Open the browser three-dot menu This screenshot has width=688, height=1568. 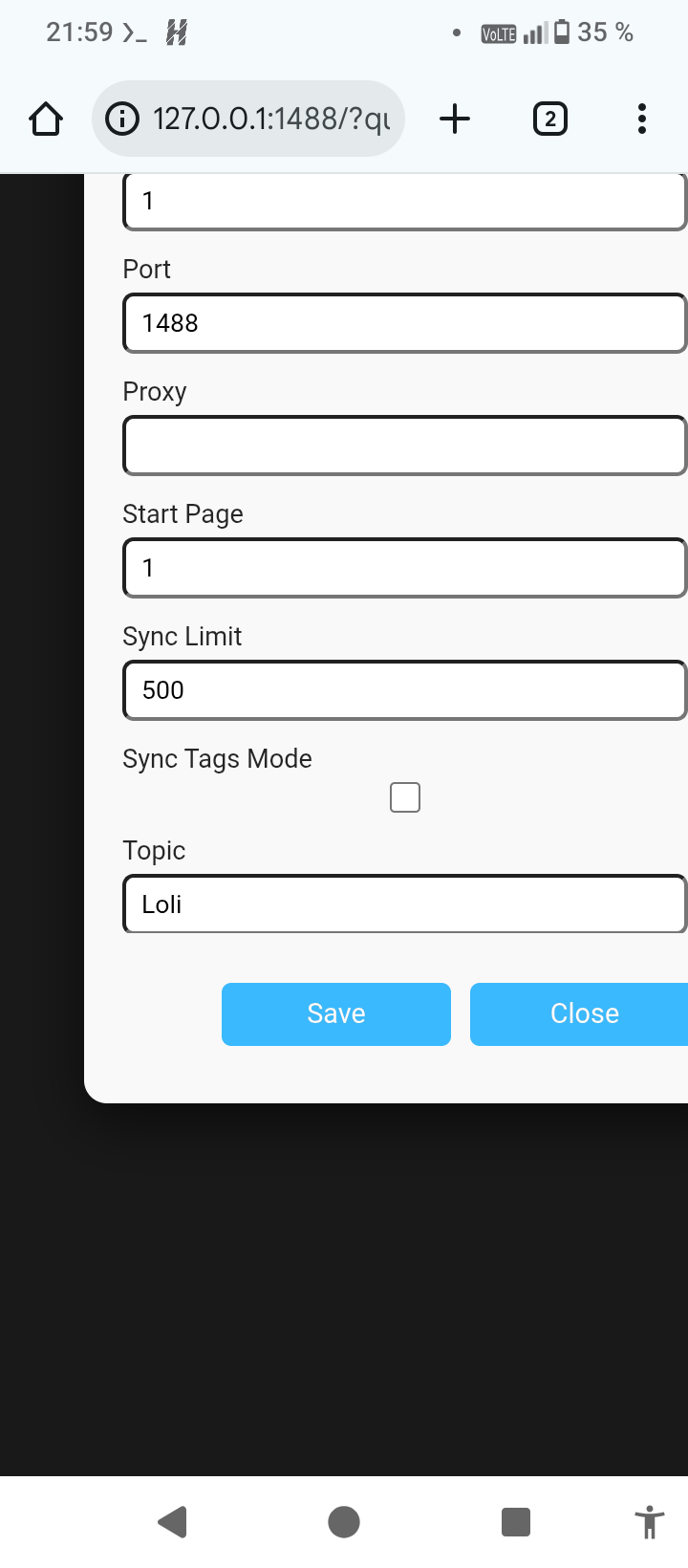point(642,120)
